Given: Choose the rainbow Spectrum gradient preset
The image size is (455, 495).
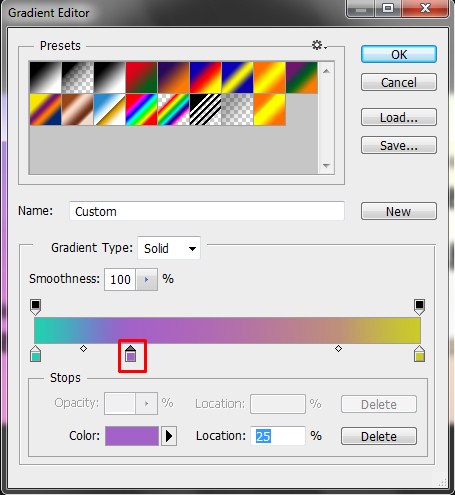Looking at the screenshot, I should click(x=142, y=109).
